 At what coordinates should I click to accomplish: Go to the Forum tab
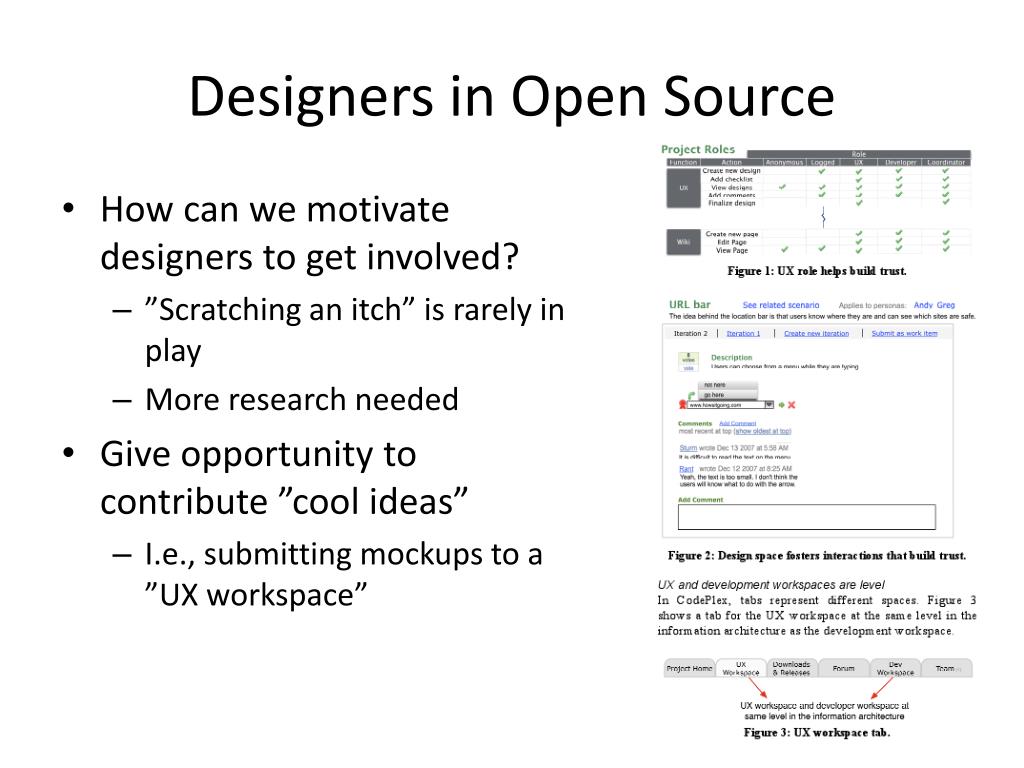click(x=843, y=668)
